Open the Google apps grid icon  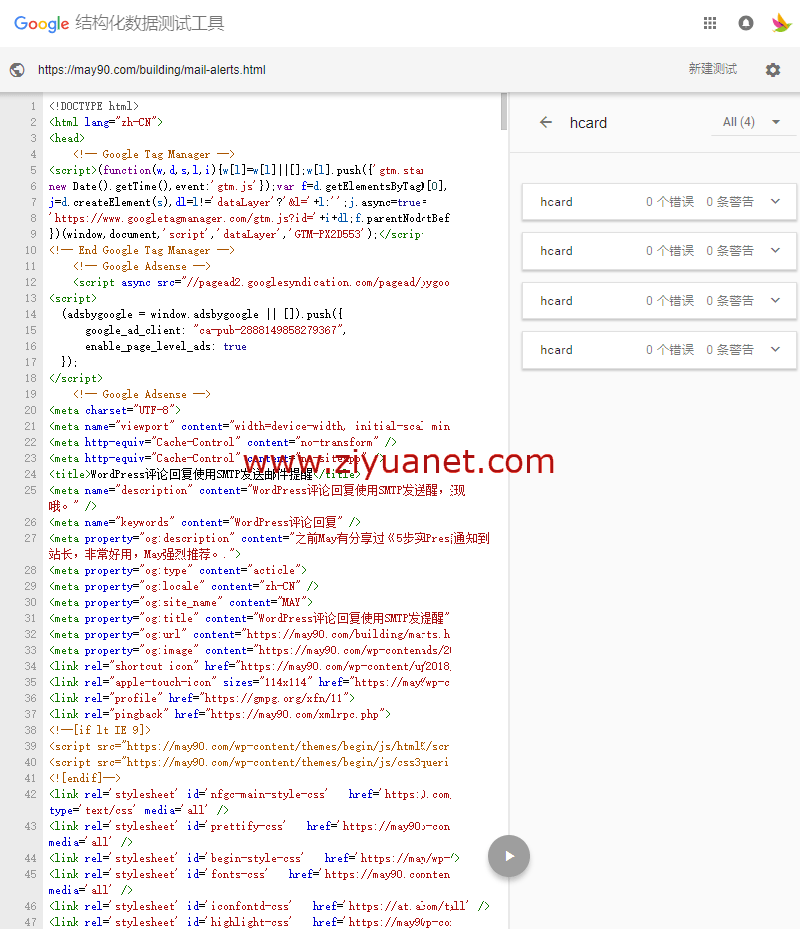tap(710, 23)
